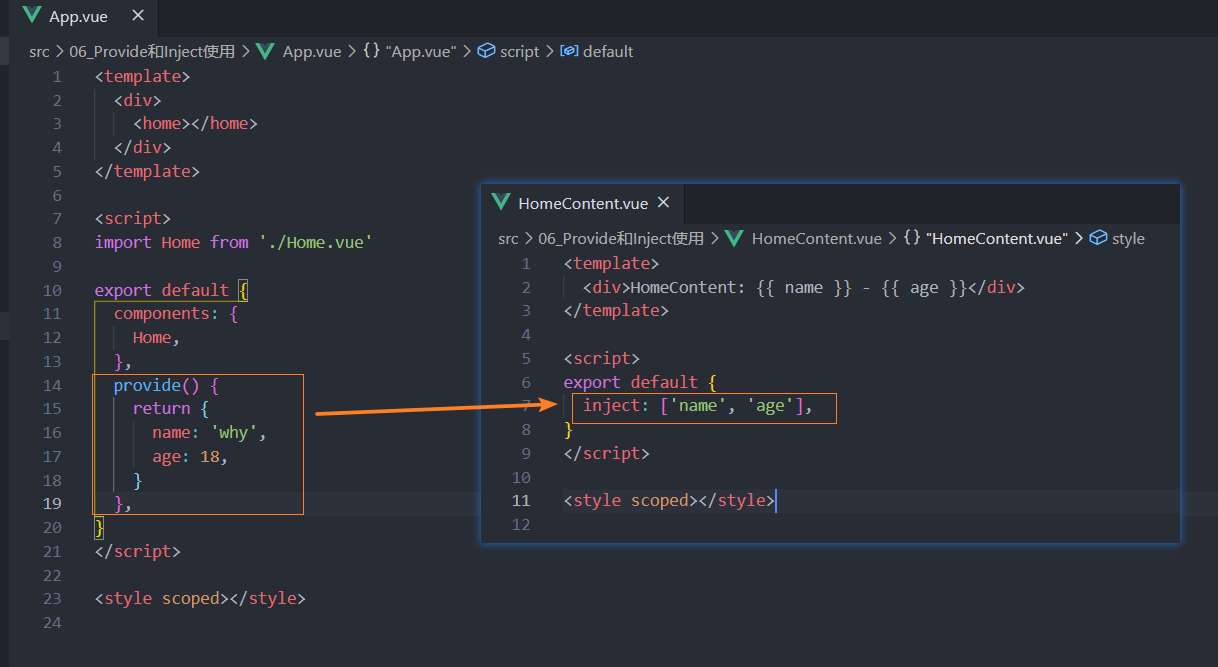The width and height of the screenshot is (1218, 667).
Task: Click the style breadcrumb in HomeContent.vue
Action: pyautogui.click(x=1128, y=238)
